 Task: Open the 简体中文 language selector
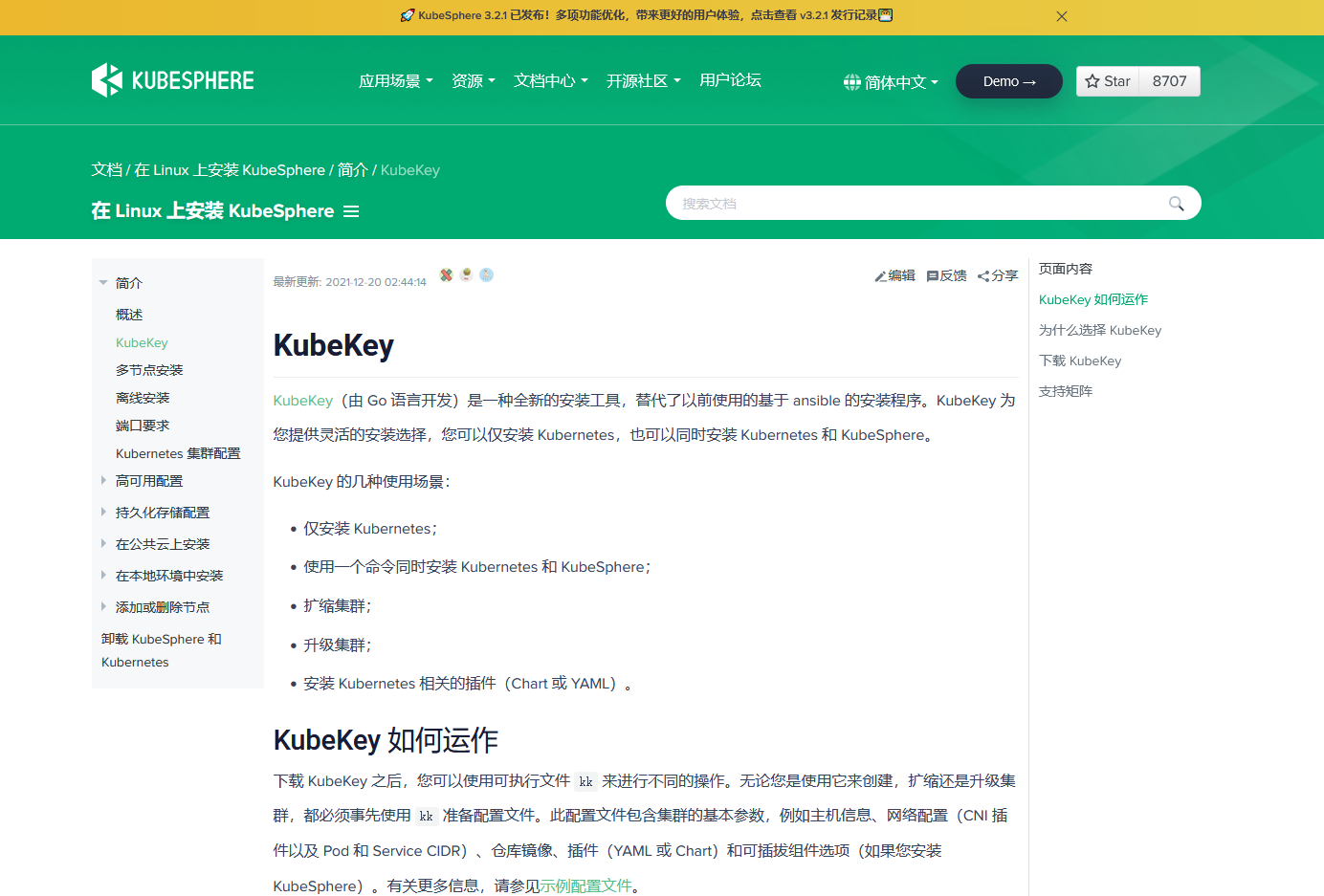coord(891,82)
